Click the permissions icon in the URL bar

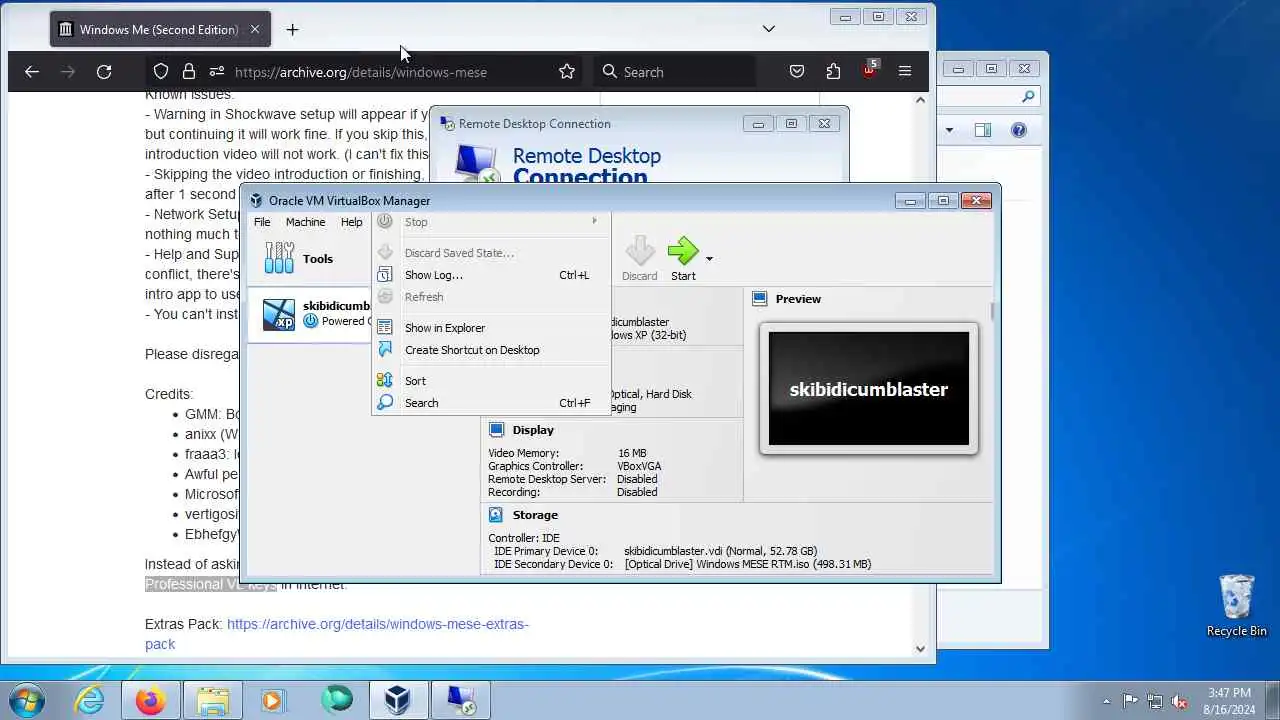(217, 72)
